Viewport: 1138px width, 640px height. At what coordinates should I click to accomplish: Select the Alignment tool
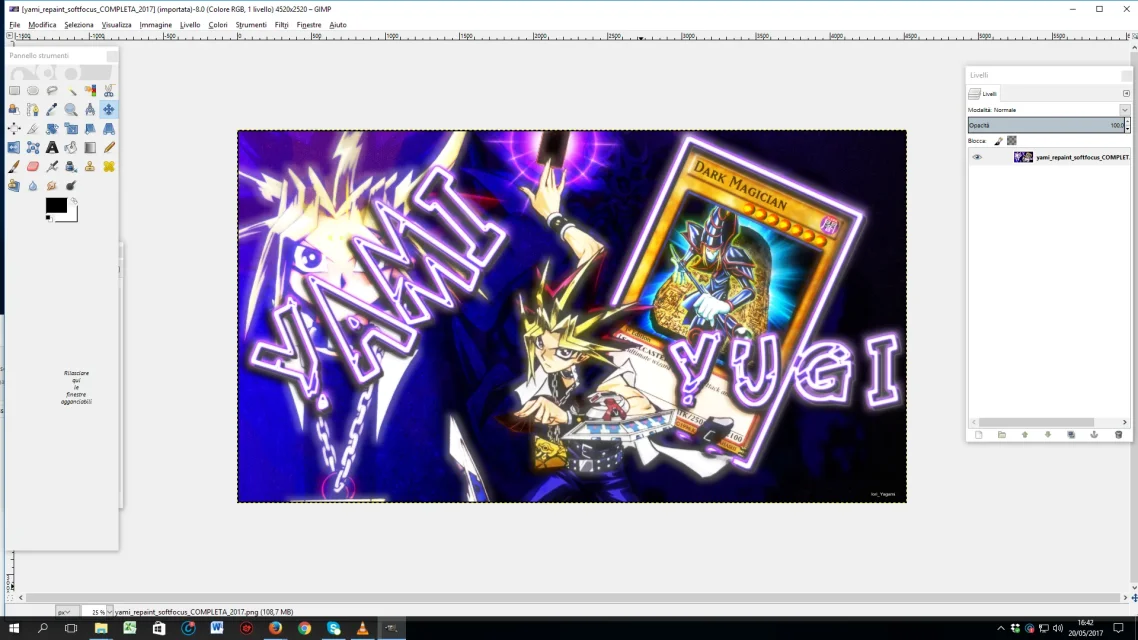15,128
